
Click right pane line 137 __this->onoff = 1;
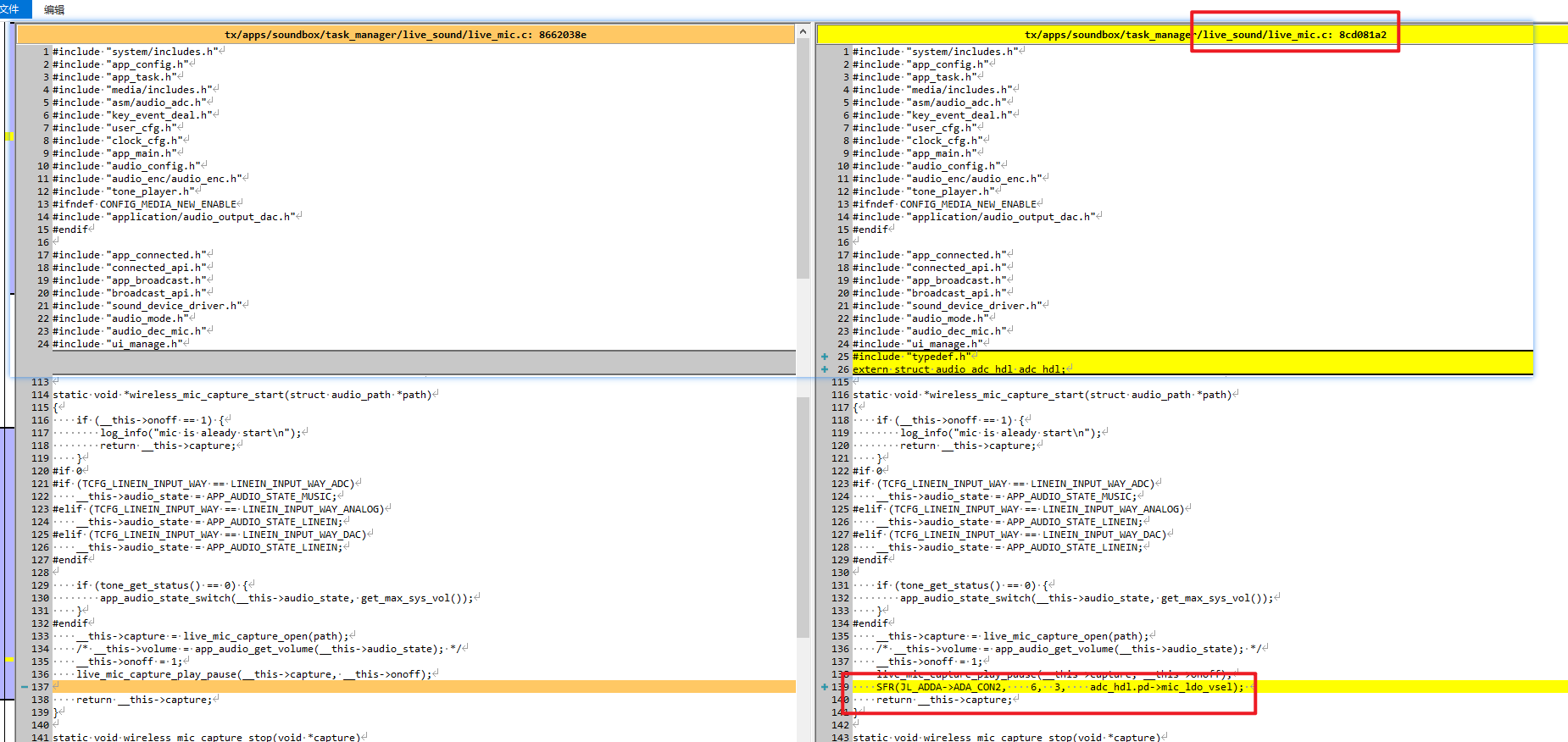click(930, 662)
